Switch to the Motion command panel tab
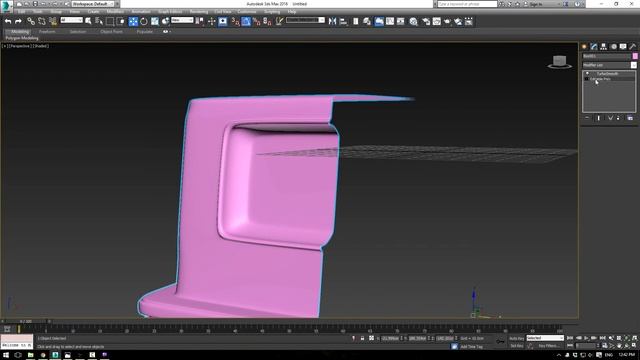The height and width of the screenshot is (360, 640). [613, 47]
